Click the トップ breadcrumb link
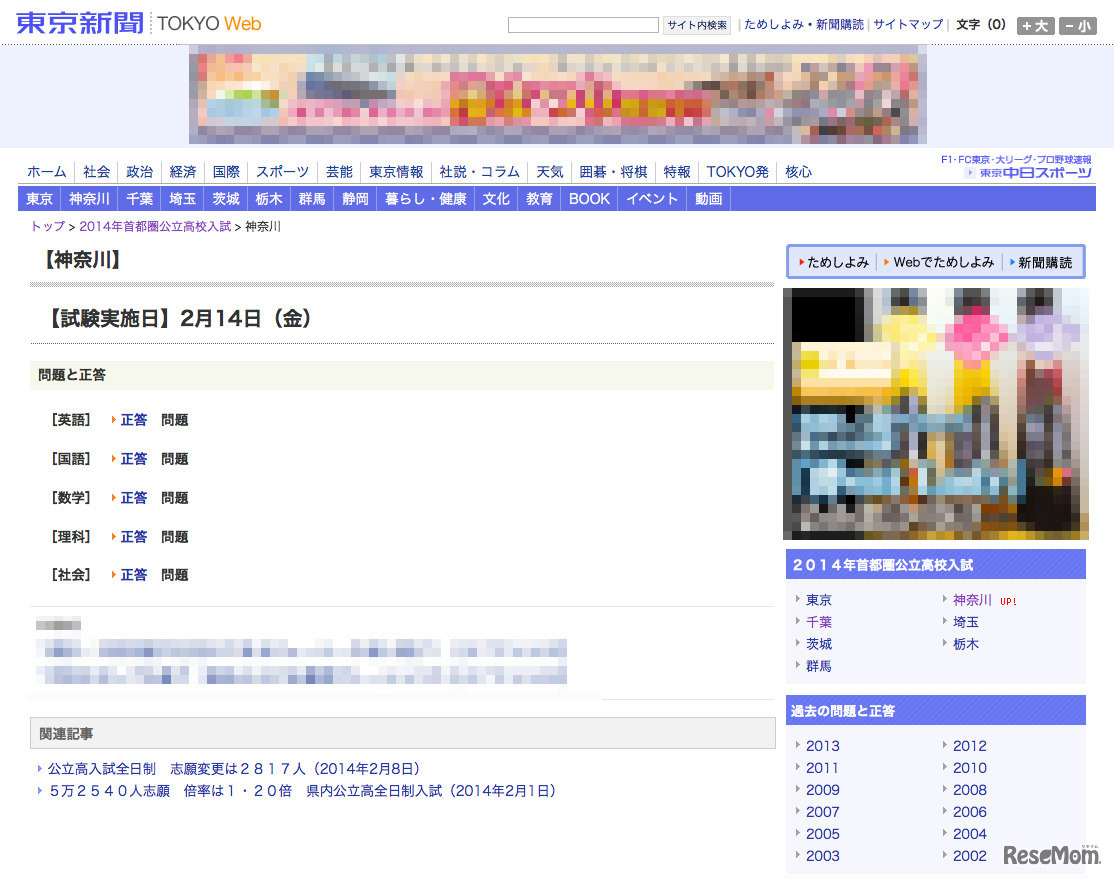The image size is (1114, 878). [48, 226]
